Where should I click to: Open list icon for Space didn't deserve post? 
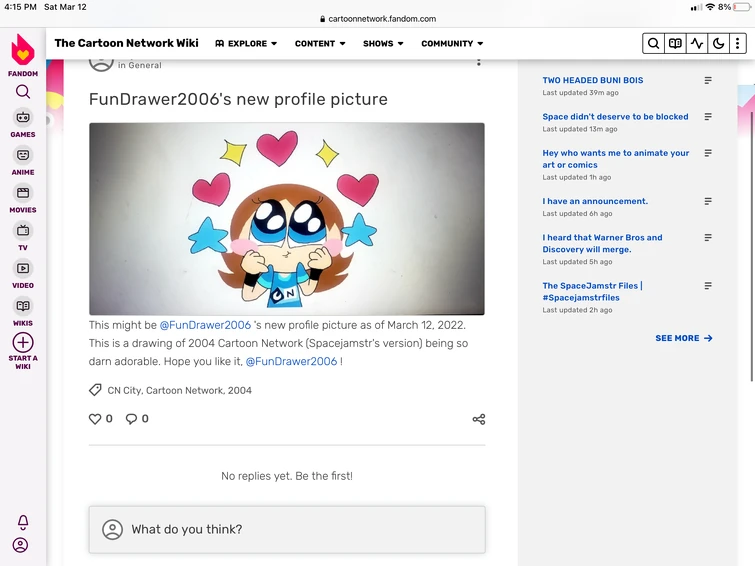[708, 117]
